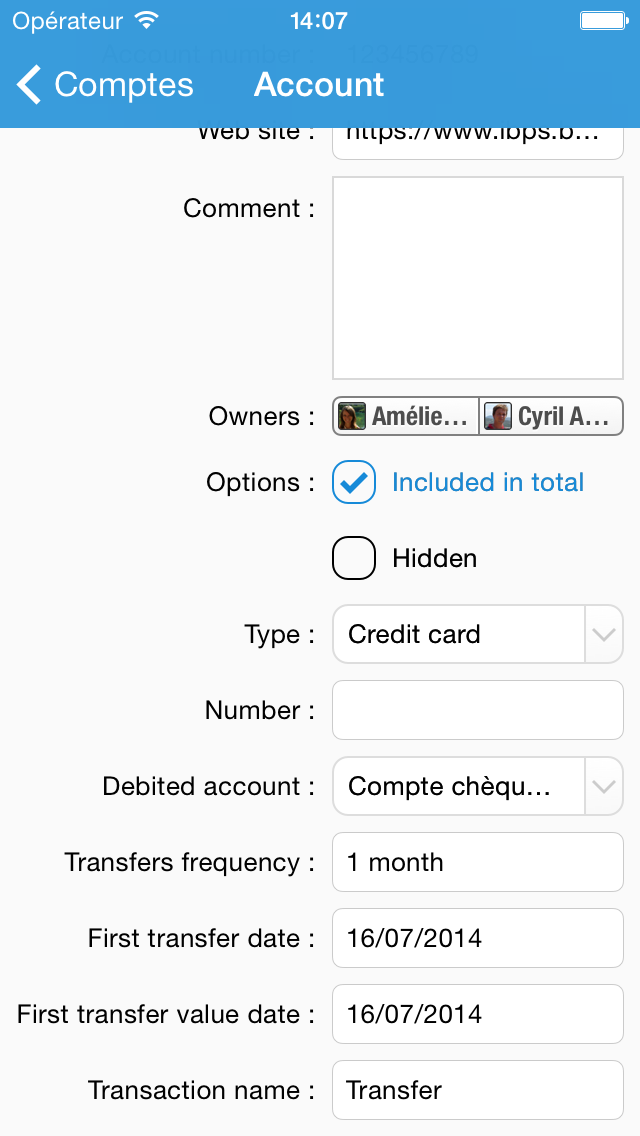Image resolution: width=640 pixels, height=1136 pixels.
Task: Open the Debited account dropdown arrow
Action: [x=603, y=786]
